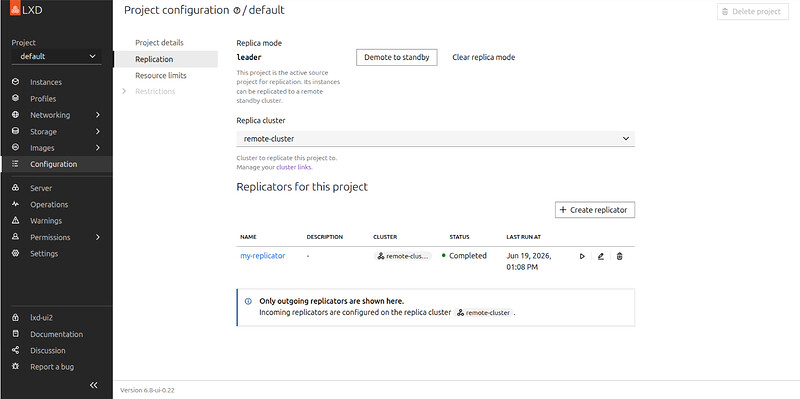The height and width of the screenshot is (399, 800).
Task: Follow the cluster links hyperlink
Action: [x=293, y=167]
